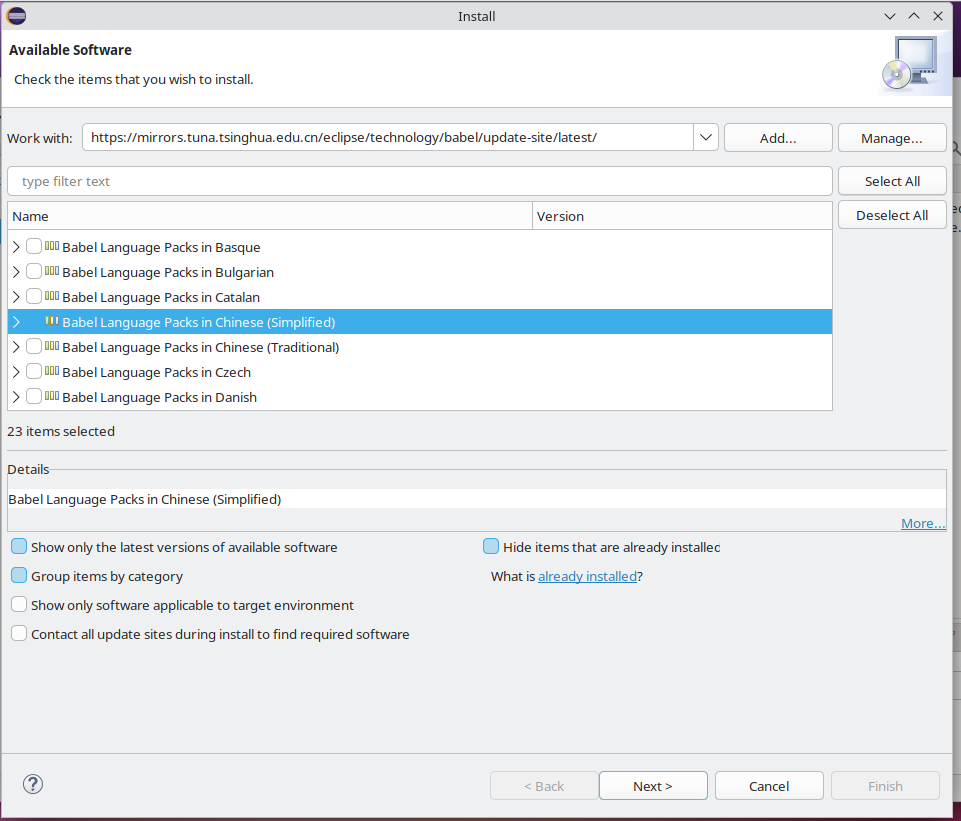Select Babel Language Packs in Catalan row text
The width and height of the screenshot is (961, 821).
point(161,297)
